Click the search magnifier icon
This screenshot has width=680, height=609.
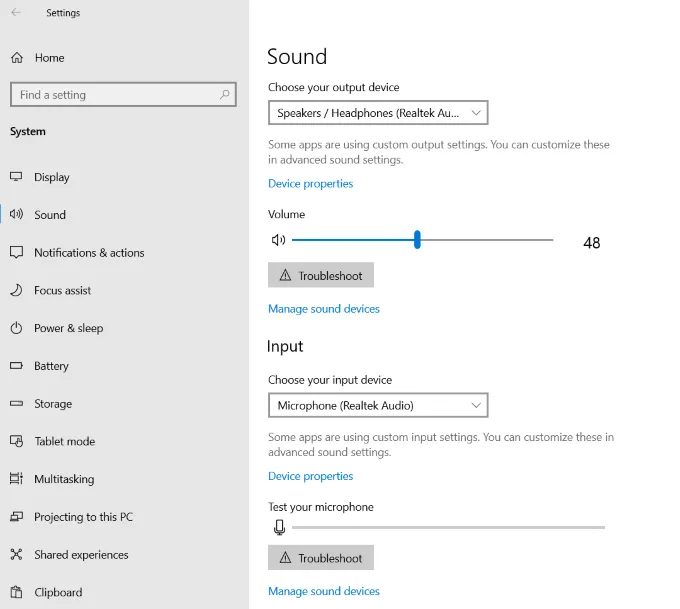(225, 95)
